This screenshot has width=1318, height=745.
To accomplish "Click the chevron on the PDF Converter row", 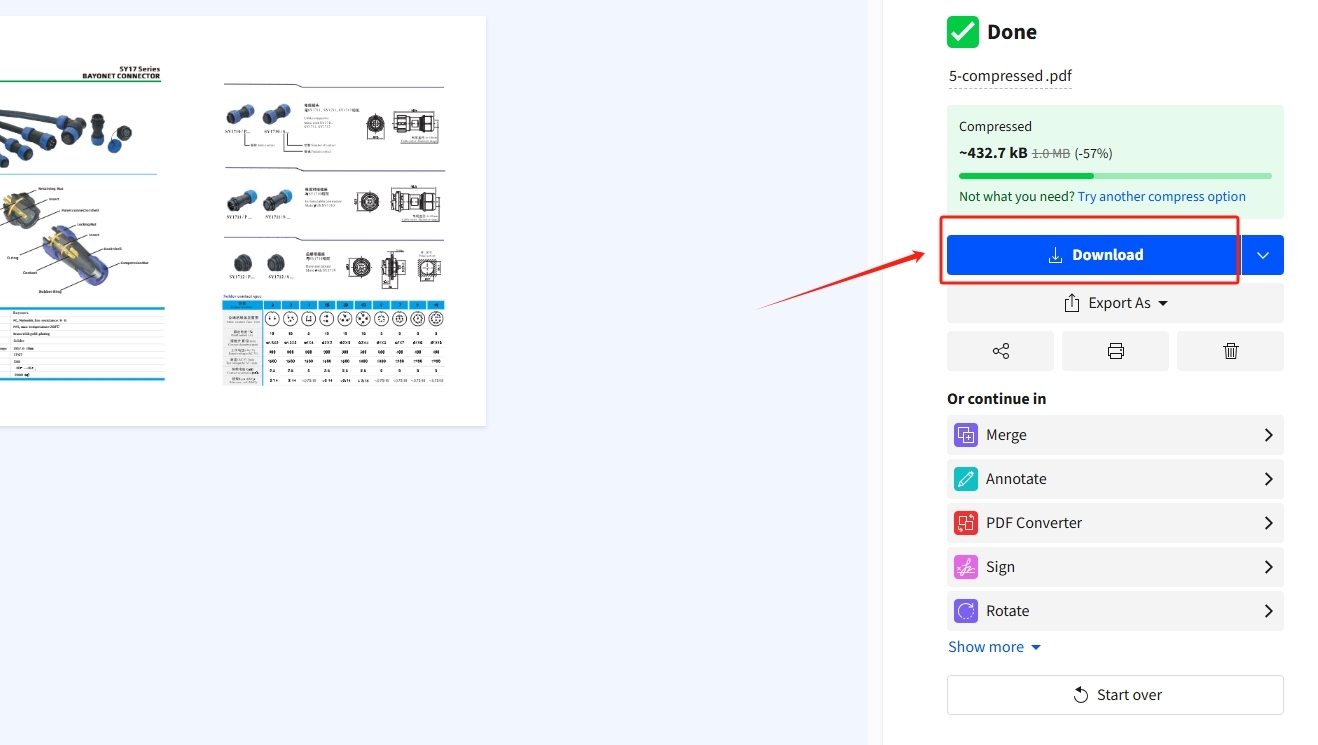I will pos(1268,523).
